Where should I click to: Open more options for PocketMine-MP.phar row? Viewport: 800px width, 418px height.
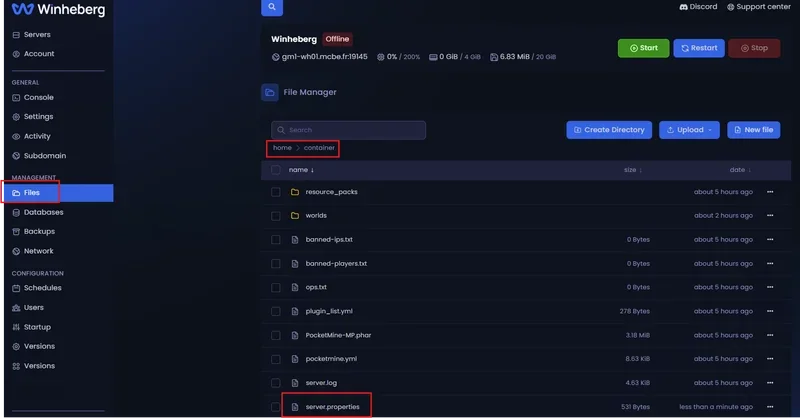(770, 335)
